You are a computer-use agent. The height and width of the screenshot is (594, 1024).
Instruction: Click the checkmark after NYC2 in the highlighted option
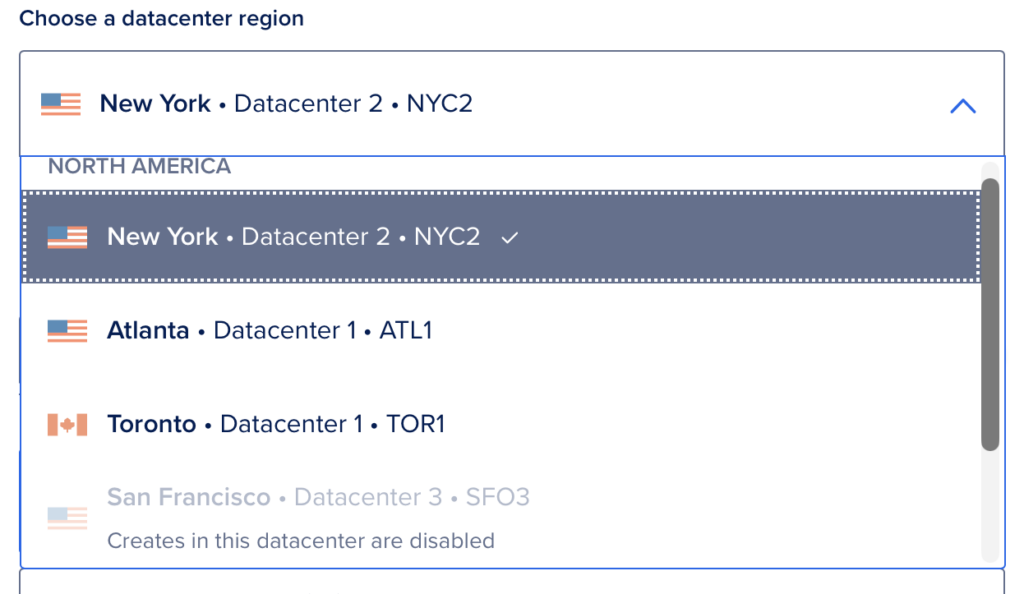510,237
